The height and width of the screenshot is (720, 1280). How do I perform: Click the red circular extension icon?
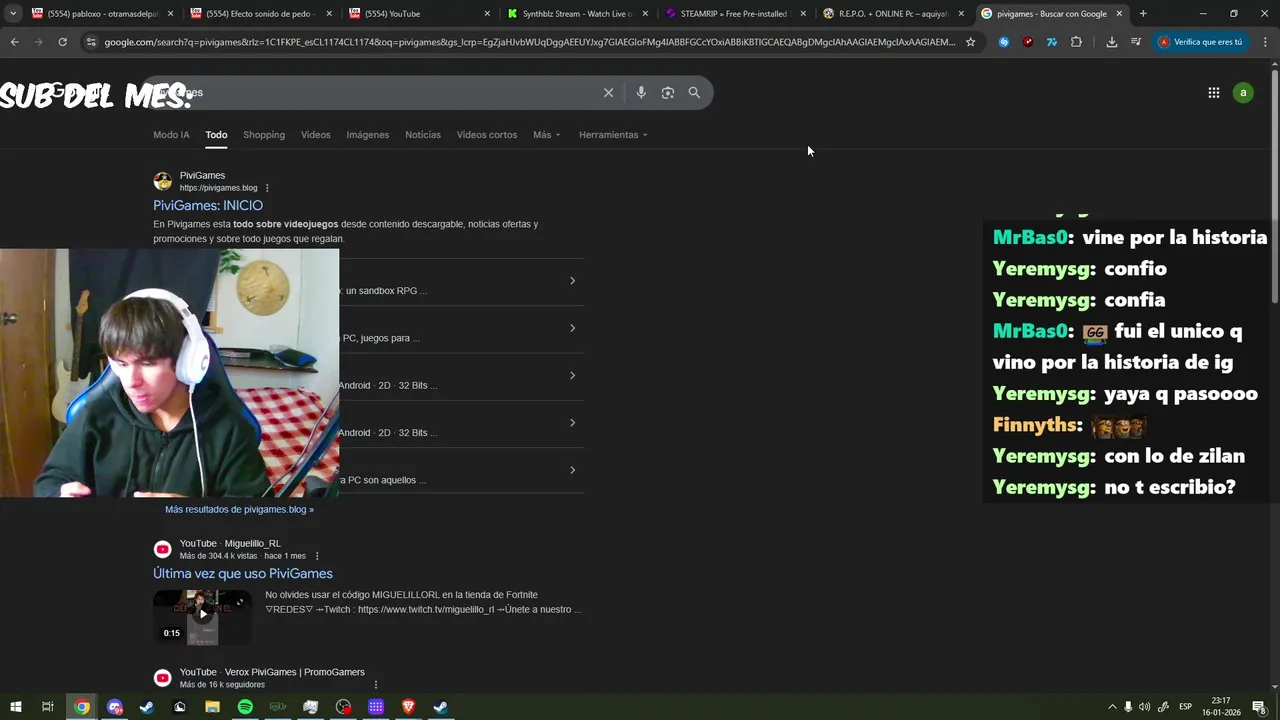[x=1028, y=42]
